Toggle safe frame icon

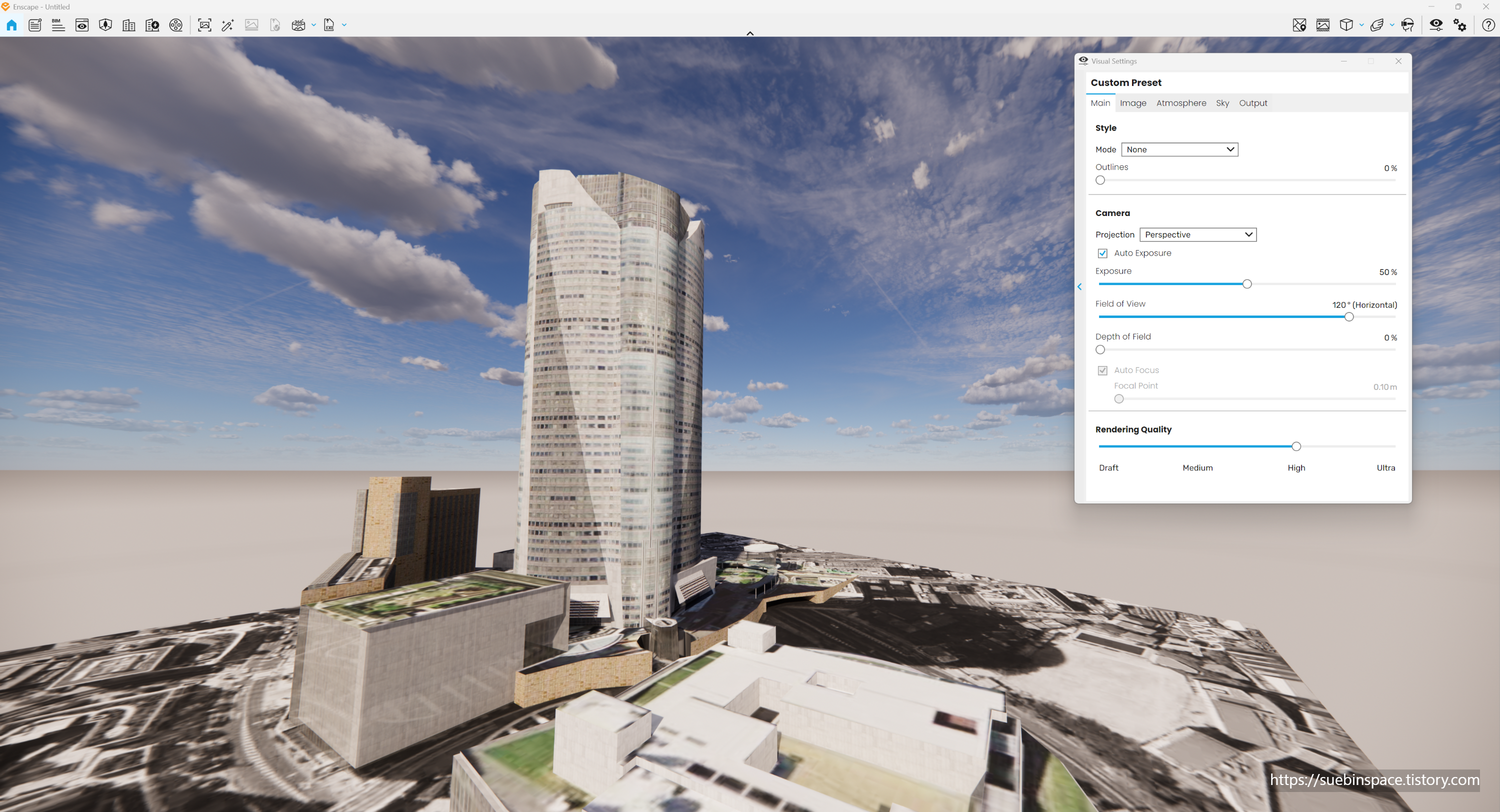click(1323, 25)
